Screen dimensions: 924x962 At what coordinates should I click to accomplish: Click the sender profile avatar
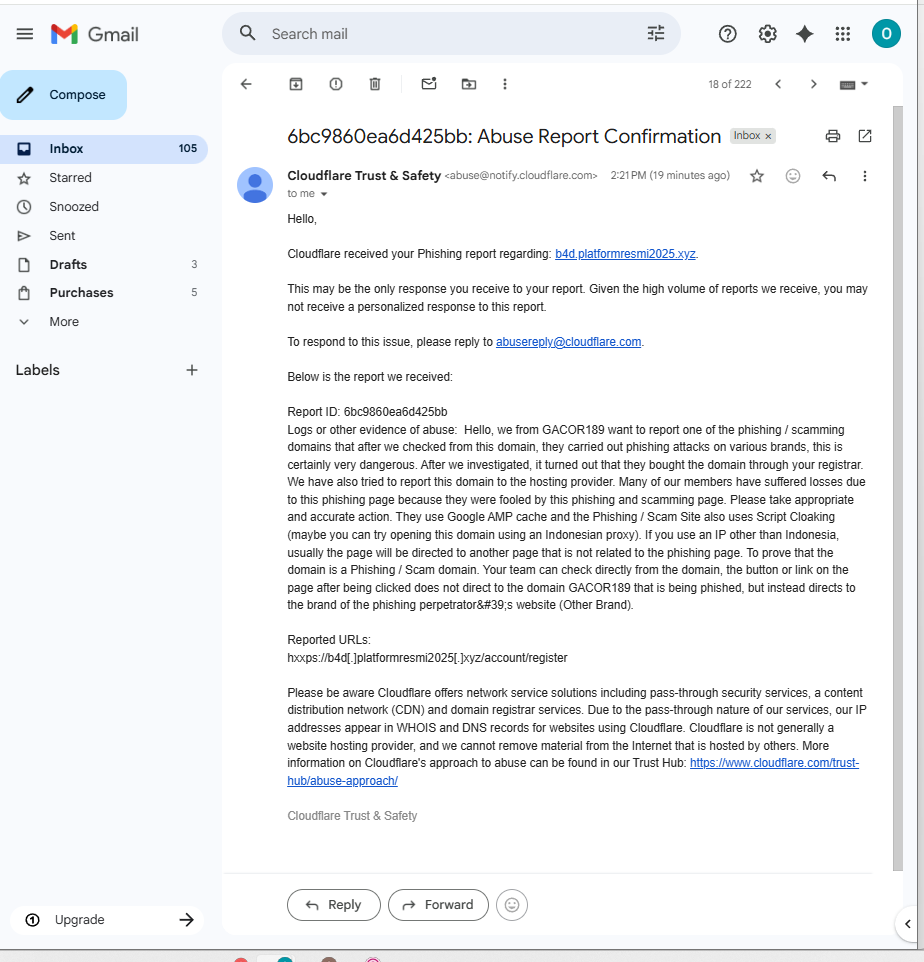(x=255, y=185)
